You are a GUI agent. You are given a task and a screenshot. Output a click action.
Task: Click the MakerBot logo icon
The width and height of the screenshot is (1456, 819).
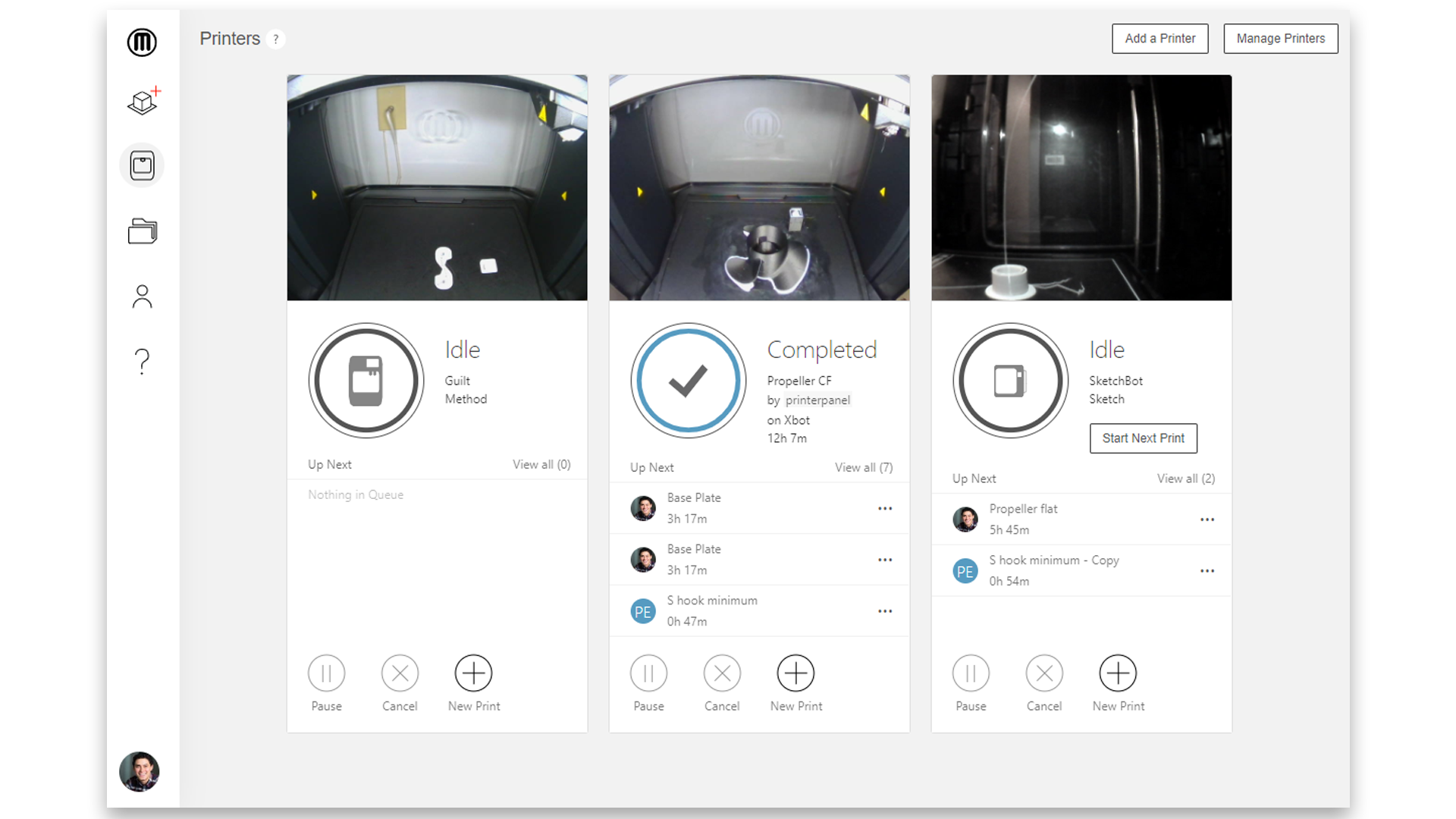pyautogui.click(x=142, y=42)
